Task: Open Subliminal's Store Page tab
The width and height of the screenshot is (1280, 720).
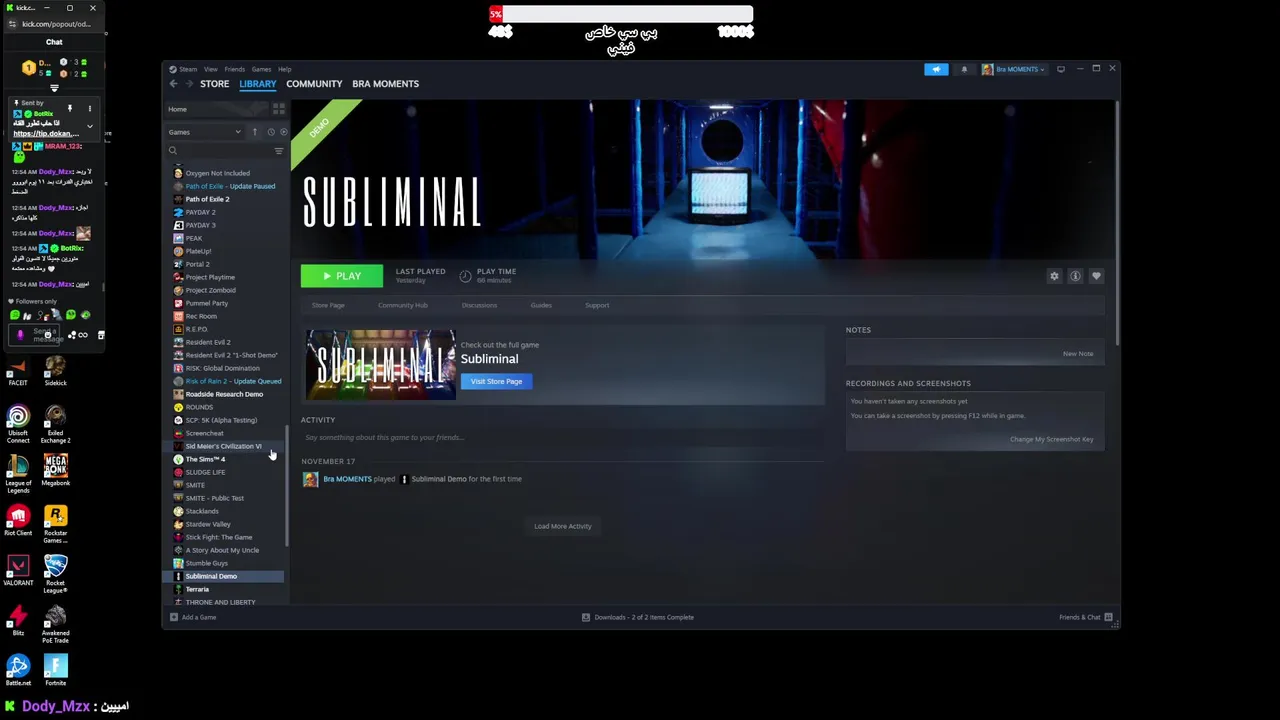Action: 328,305
